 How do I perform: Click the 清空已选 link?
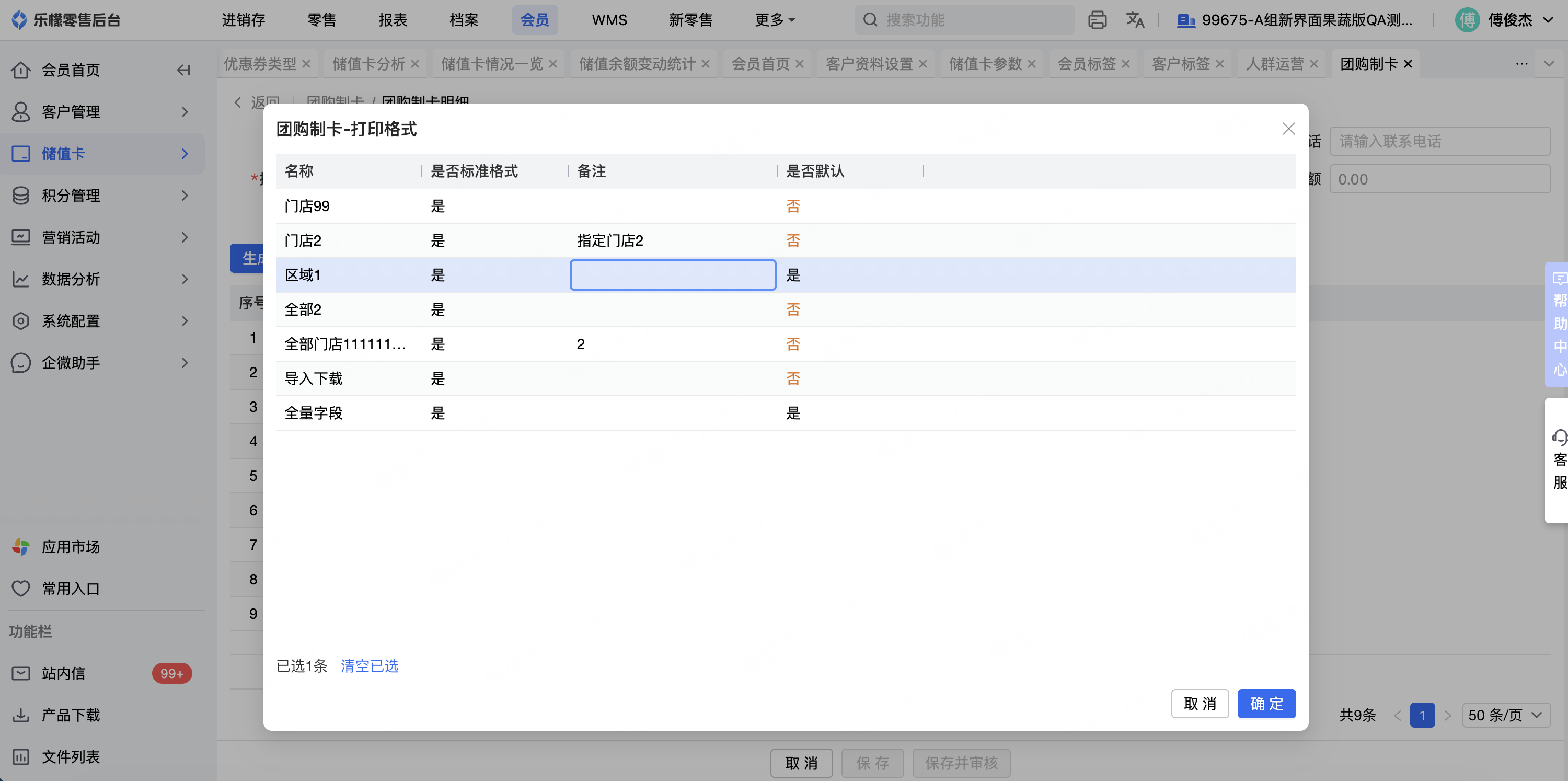coord(370,666)
